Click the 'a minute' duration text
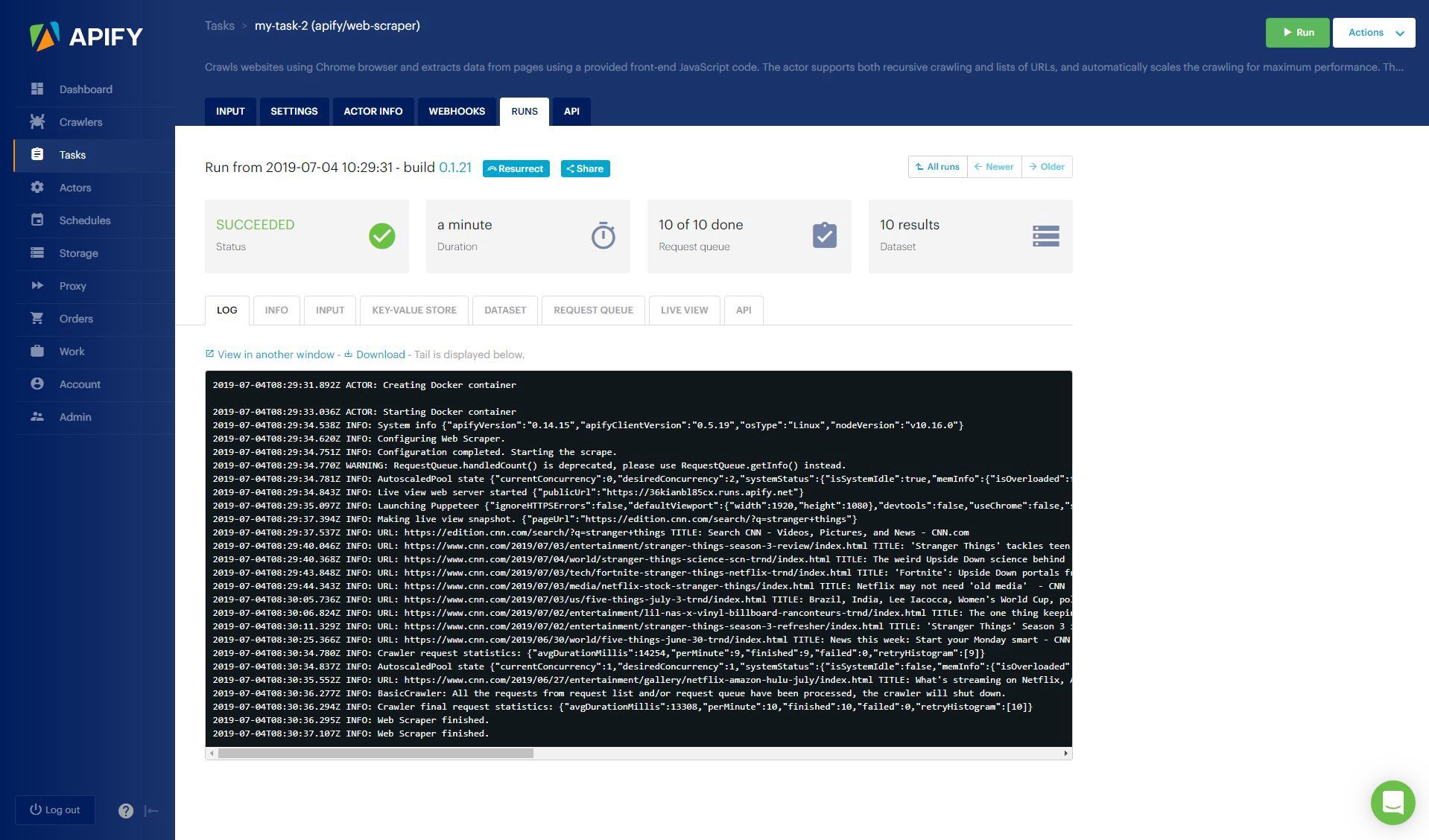The height and width of the screenshot is (840, 1429). 464,225
